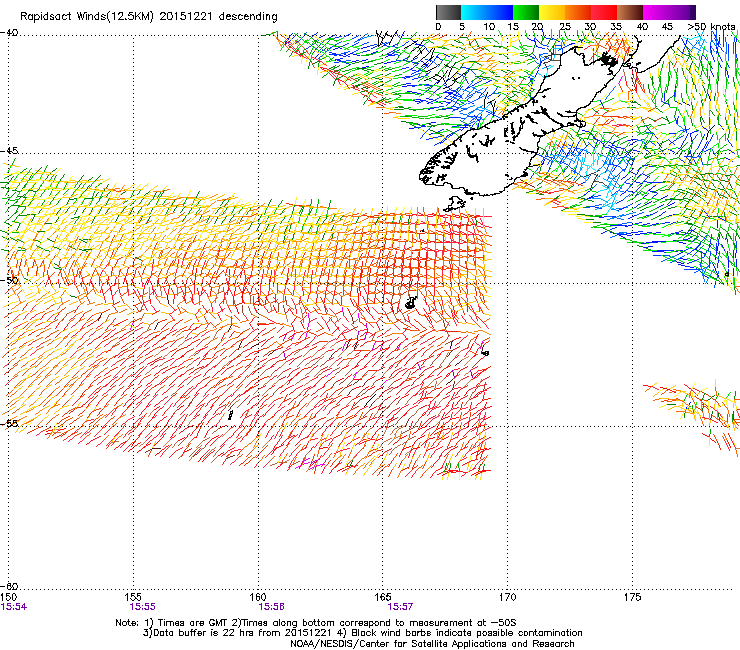This screenshot has width=740, height=650.
Task: Click the '45' label under the legend
Action: click(x=667, y=27)
